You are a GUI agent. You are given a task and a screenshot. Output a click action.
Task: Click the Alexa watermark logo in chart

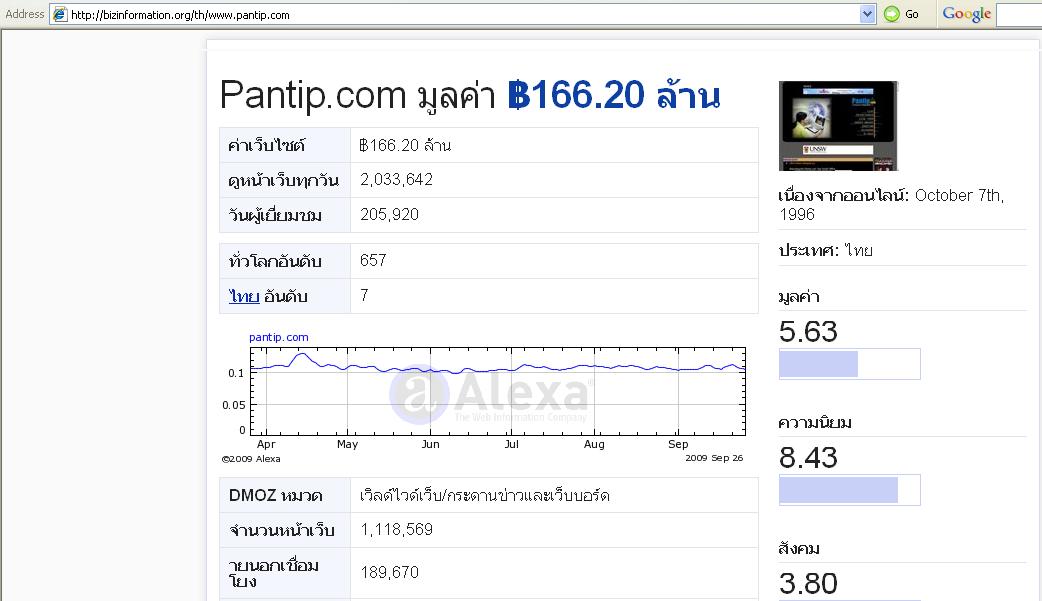[492, 394]
